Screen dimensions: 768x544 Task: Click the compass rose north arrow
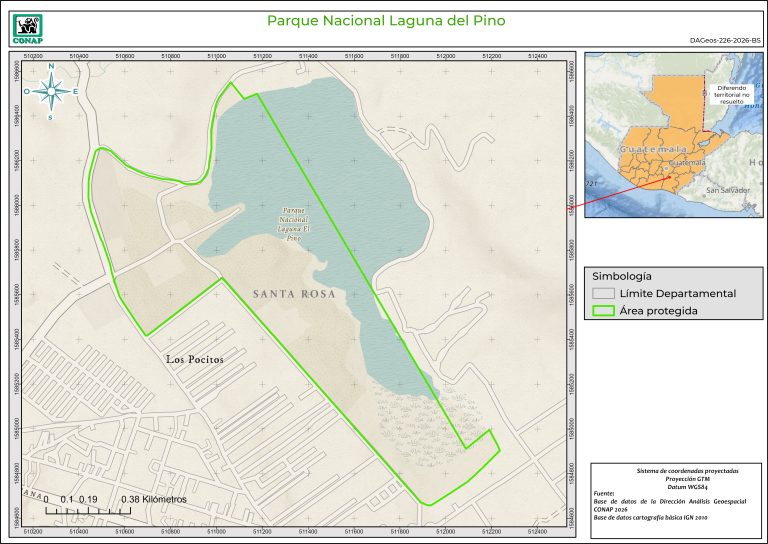coord(50,90)
